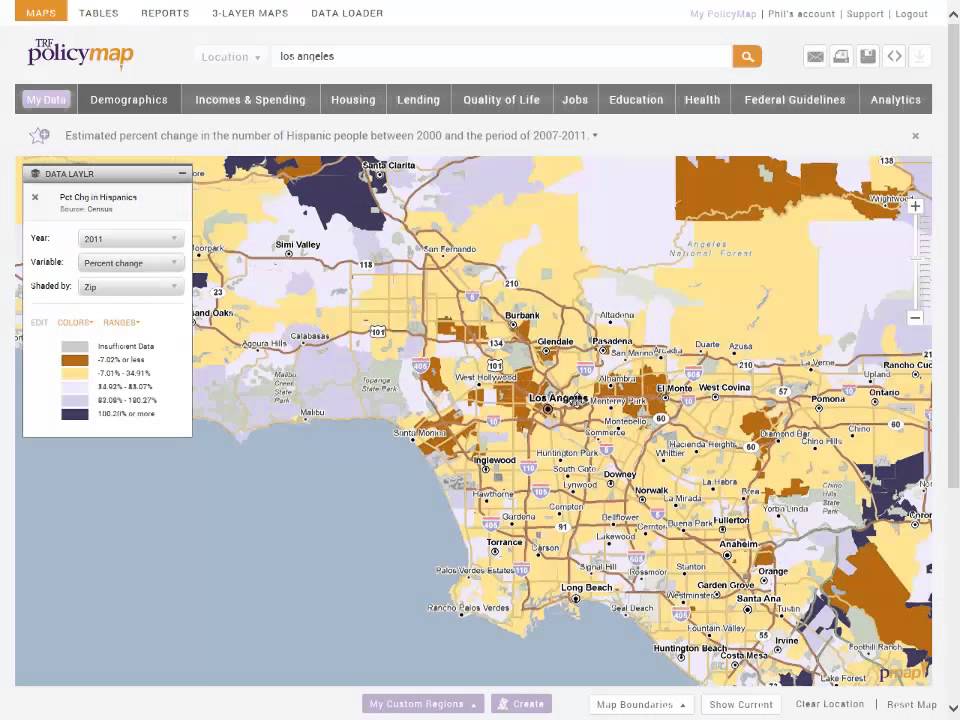The image size is (960, 720).
Task: Click the dark purple 190.28% or more swatch
Action: pos(75,414)
